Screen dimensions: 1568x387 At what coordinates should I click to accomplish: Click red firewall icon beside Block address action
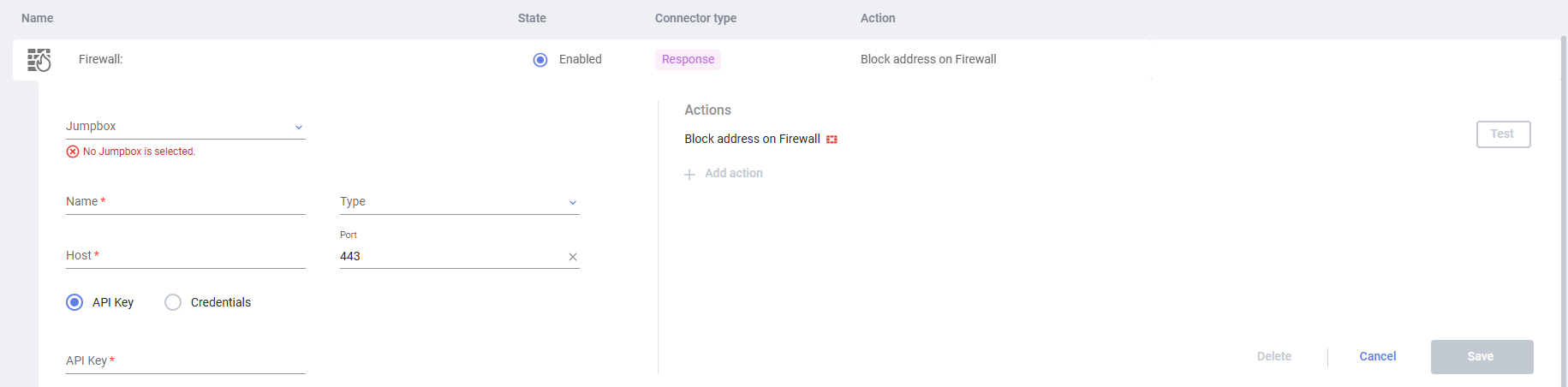832,140
